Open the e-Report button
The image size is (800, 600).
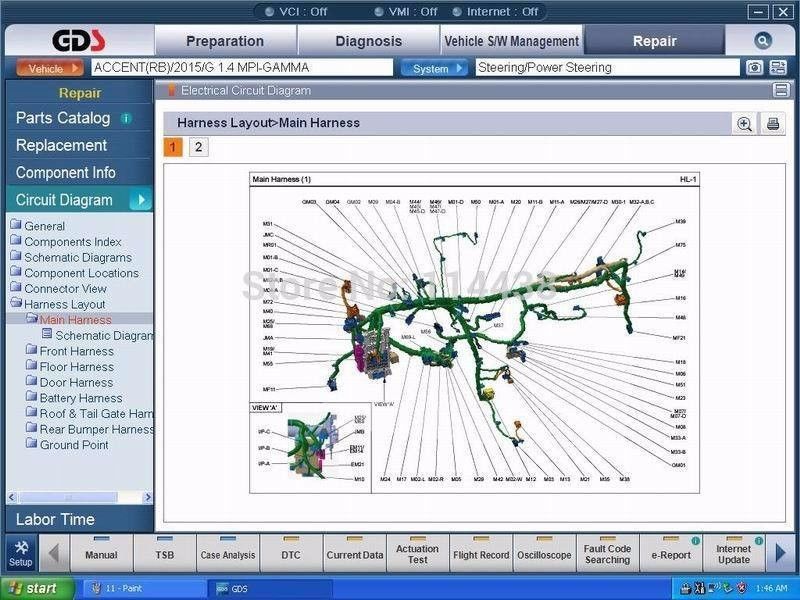click(670, 554)
